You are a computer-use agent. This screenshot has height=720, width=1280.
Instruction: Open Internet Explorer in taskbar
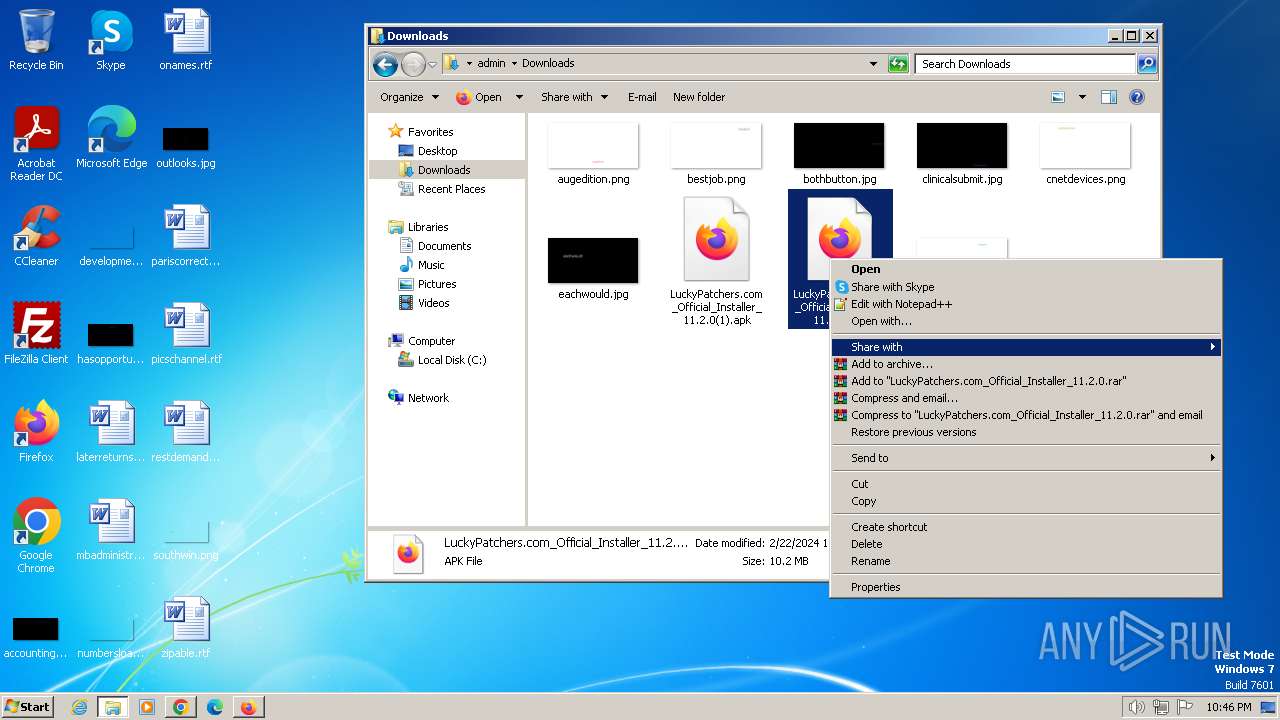(79, 707)
